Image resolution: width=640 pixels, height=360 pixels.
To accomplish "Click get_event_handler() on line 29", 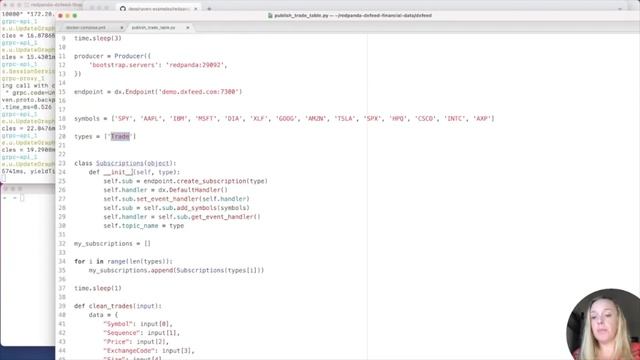I will [225, 217].
